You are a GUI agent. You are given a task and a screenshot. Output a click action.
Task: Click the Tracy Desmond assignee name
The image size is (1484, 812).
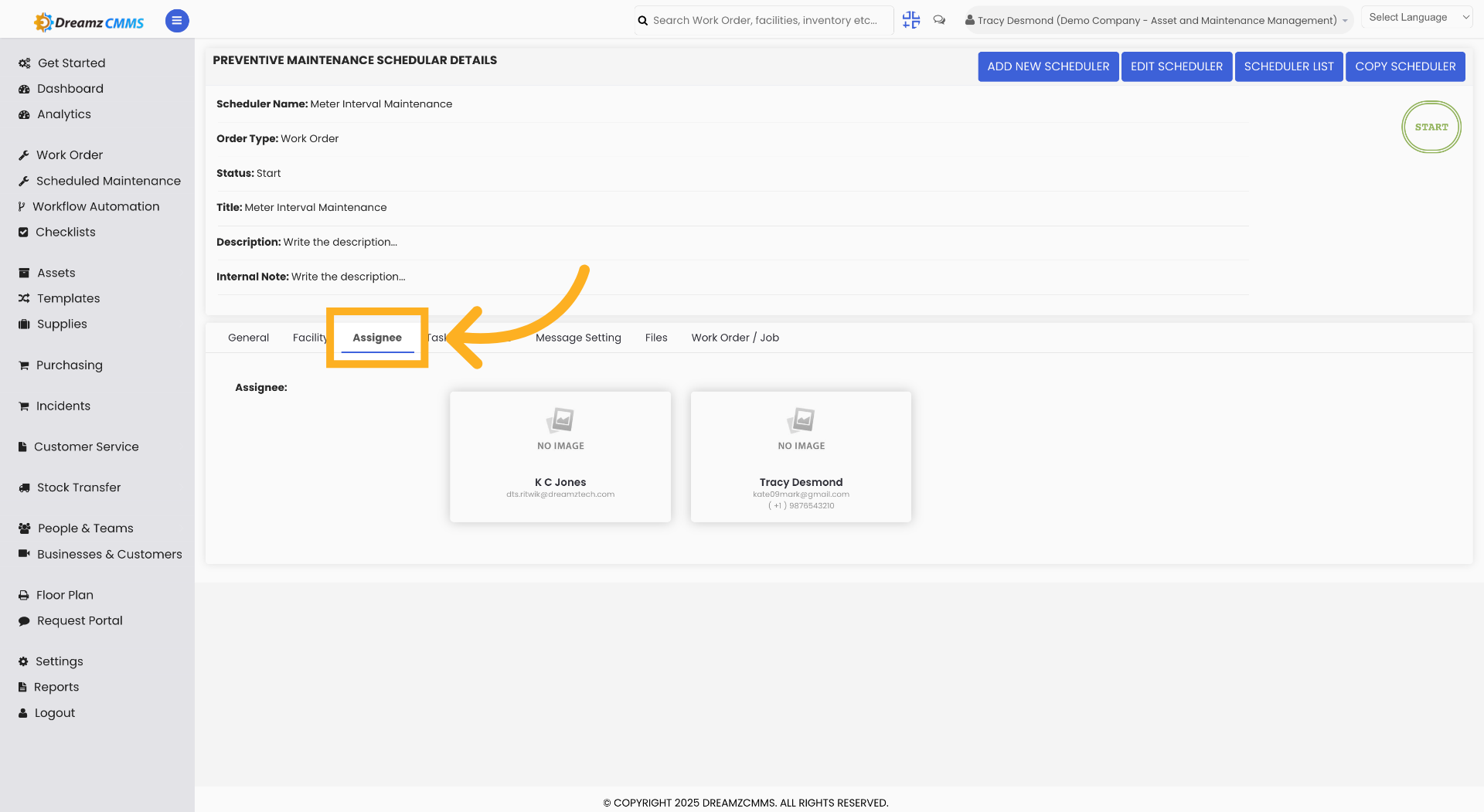coord(801,482)
